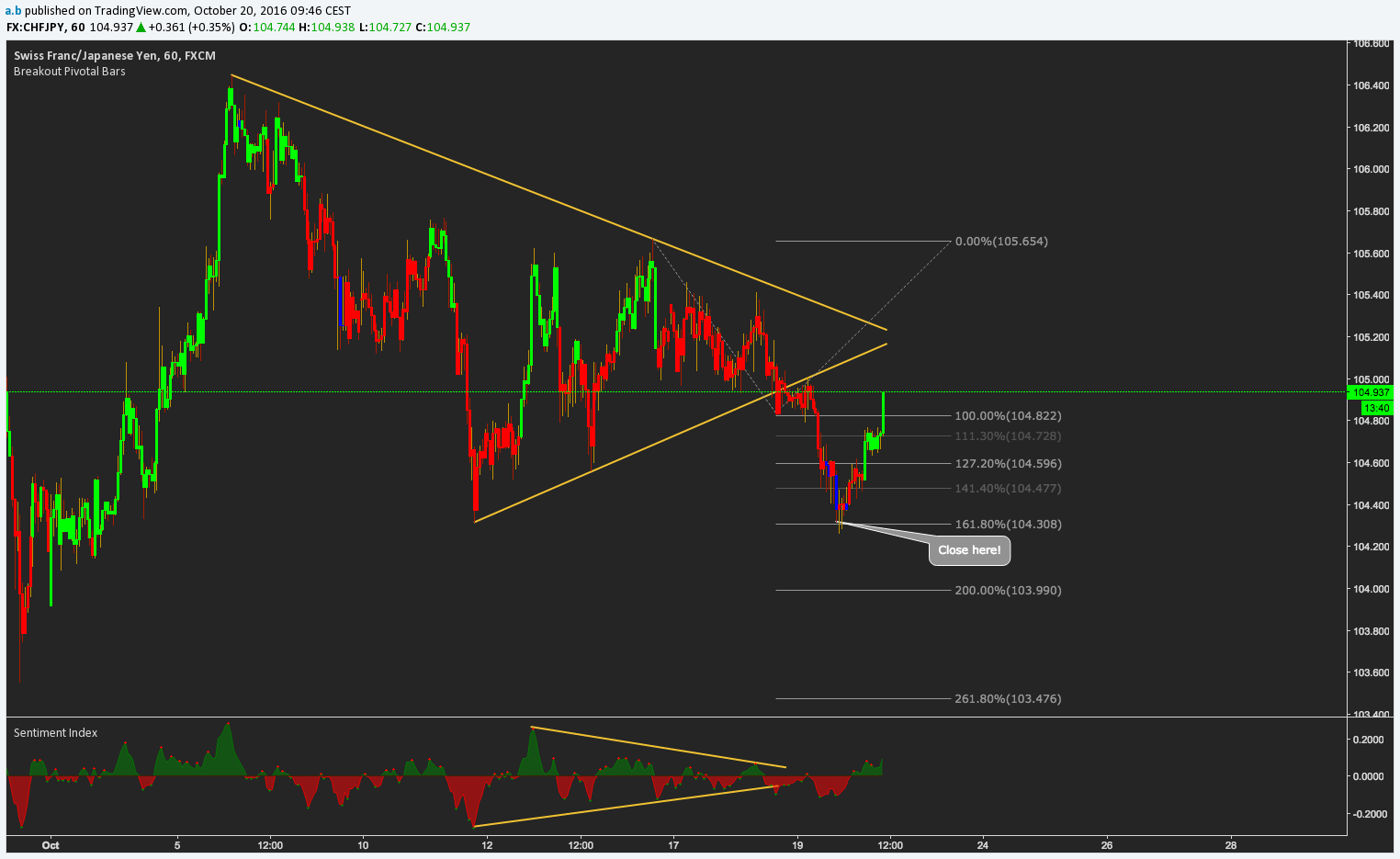
Task: Click the 'Close here!' callout bubble
Action: tap(970, 550)
